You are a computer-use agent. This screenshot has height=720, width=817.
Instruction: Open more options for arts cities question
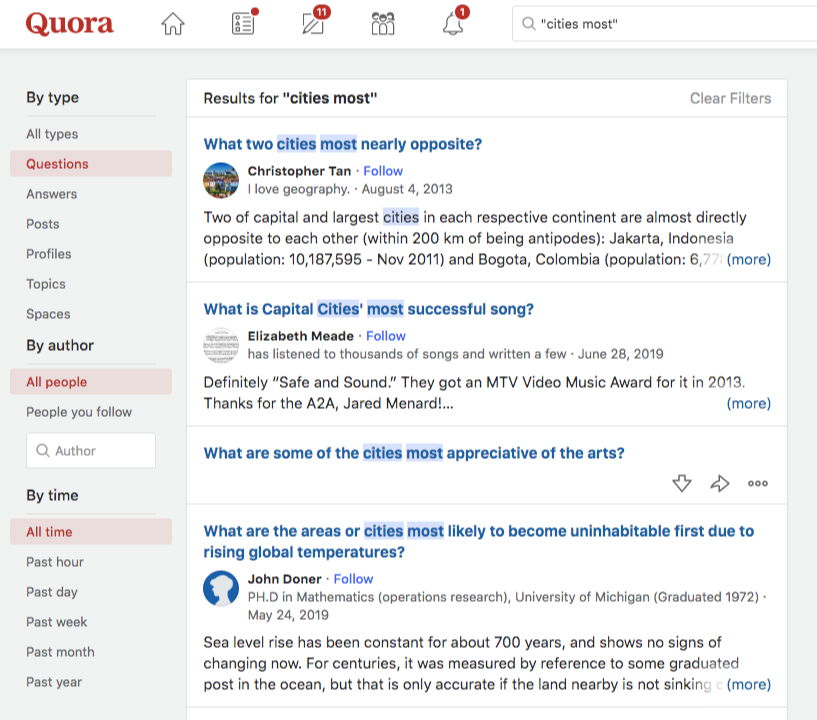(758, 483)
